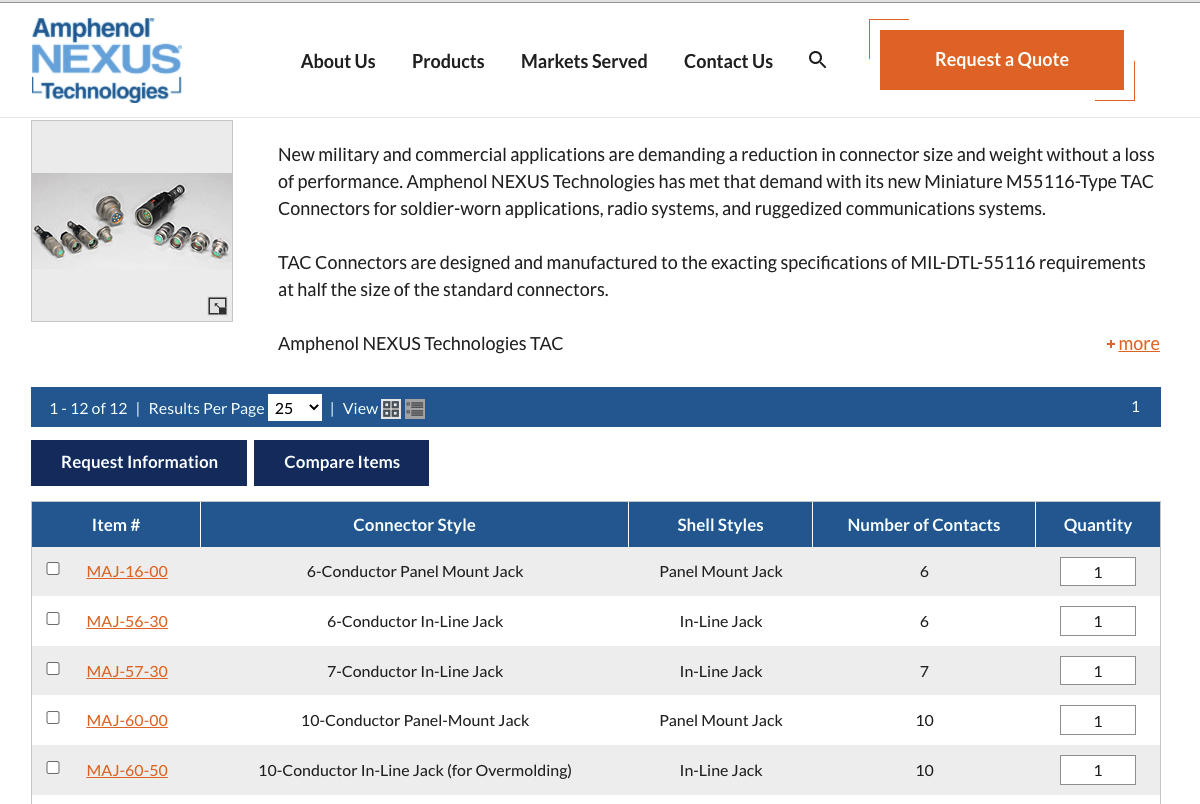Open the site search
The width and height of the screenshot is (1200, 804).
(x=817, y=60)
